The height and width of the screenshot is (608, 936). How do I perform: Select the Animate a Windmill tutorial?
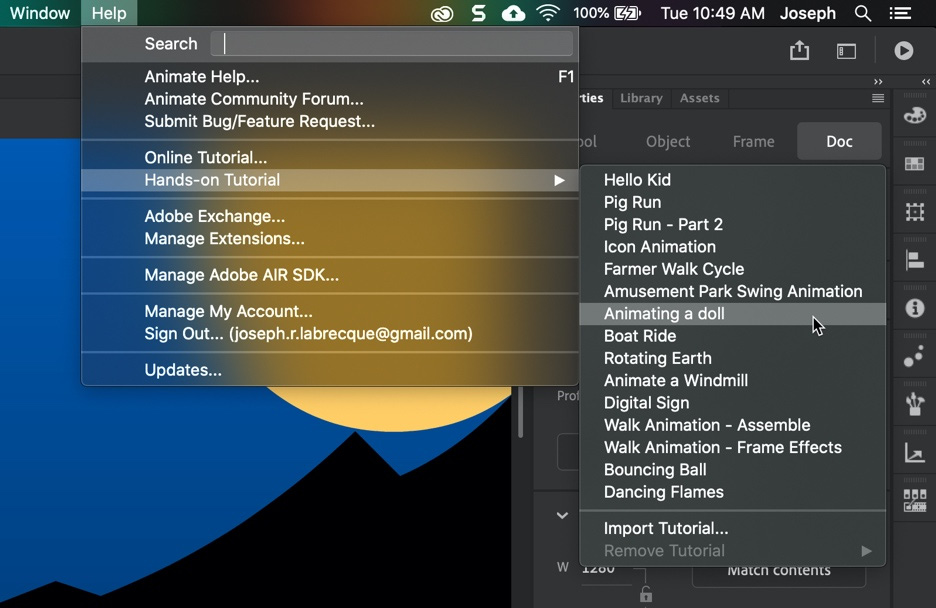(x=732, y=381)
